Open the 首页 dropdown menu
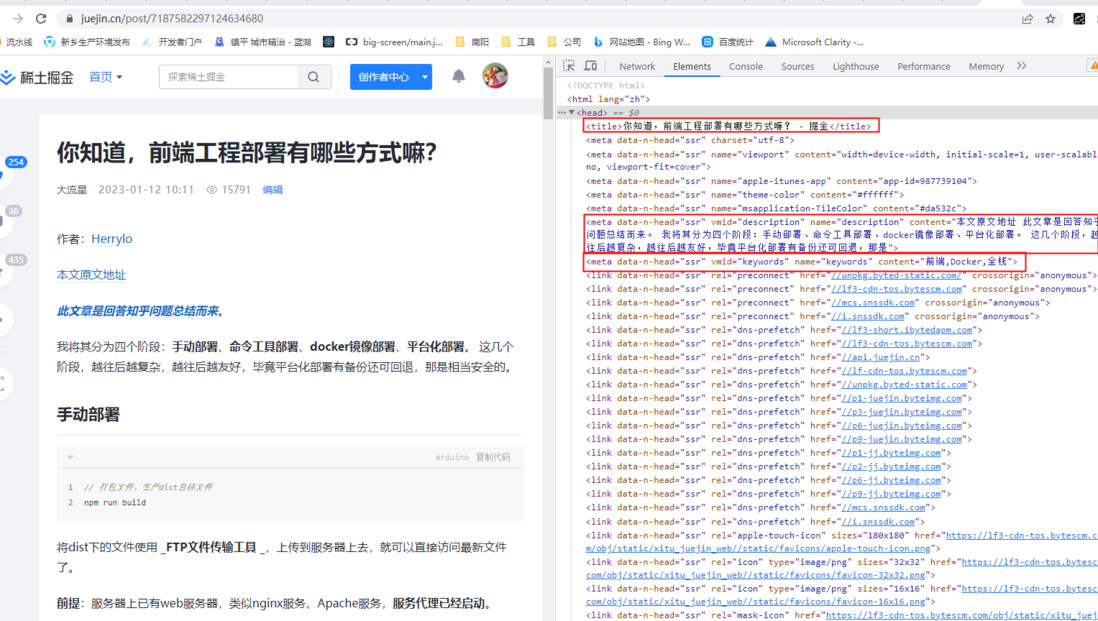 coord(106,77)
